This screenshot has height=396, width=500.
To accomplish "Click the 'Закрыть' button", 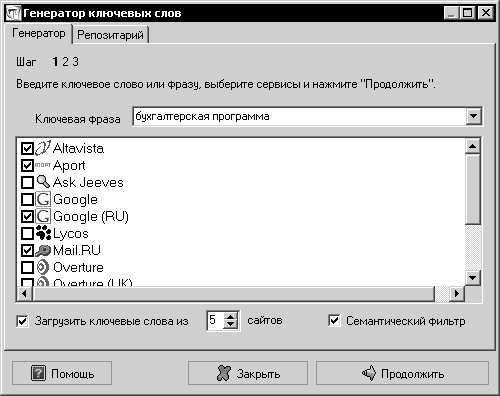I will (248, 373).
